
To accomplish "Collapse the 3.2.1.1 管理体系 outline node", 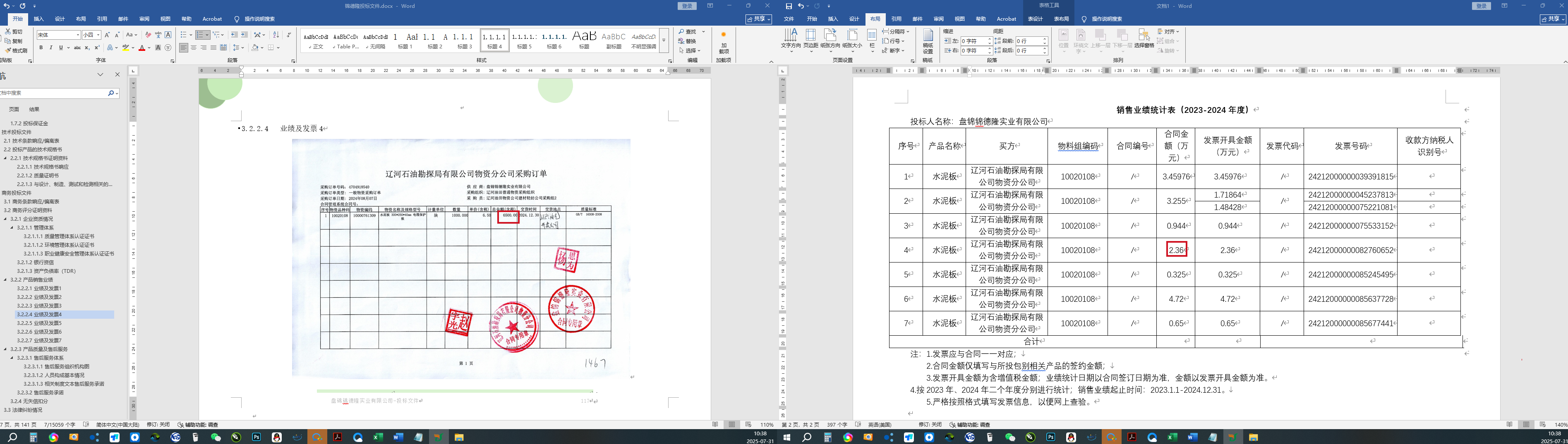I will point(12,227).
